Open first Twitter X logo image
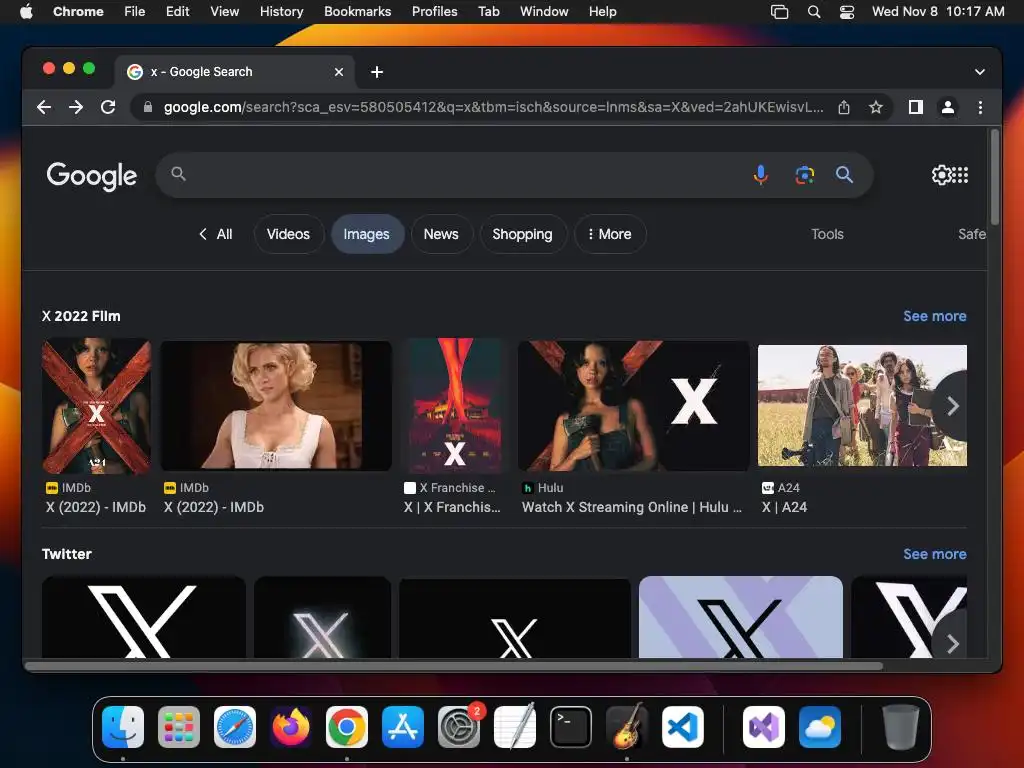 [144, 617]
